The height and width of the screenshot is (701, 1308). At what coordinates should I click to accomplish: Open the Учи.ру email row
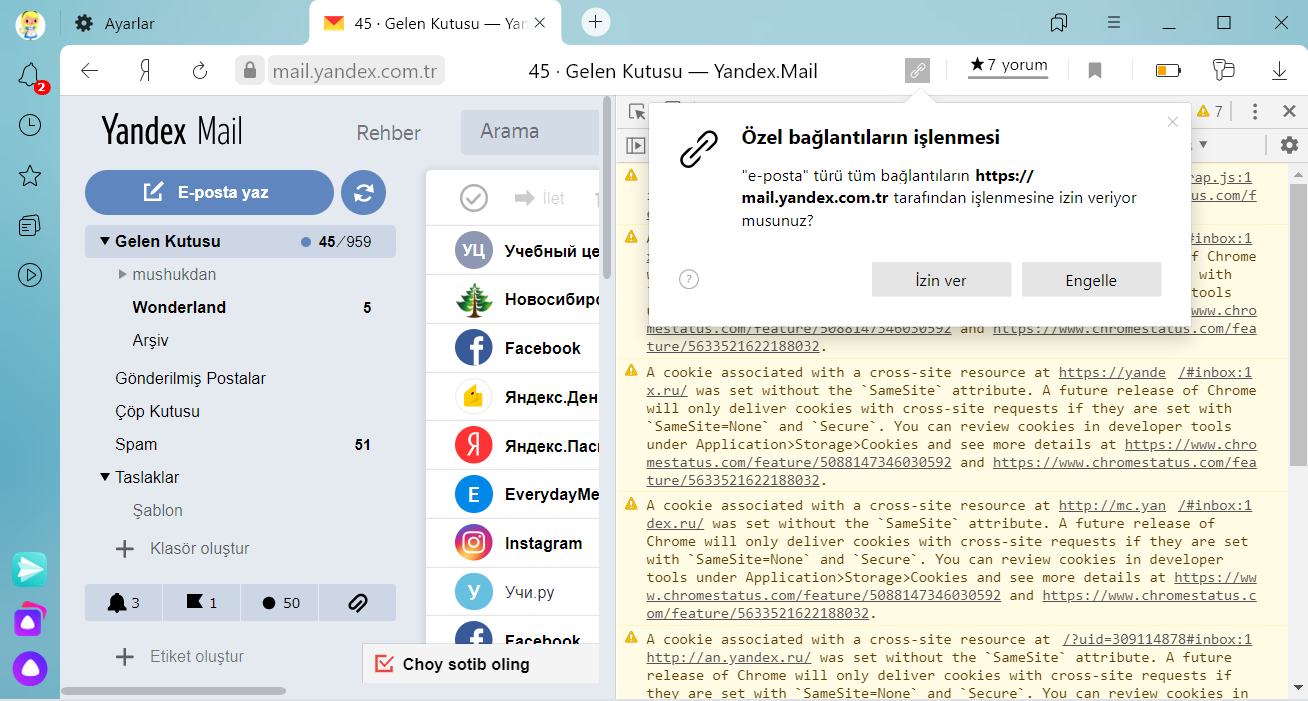pyautogui.click(x=513, y=592)
